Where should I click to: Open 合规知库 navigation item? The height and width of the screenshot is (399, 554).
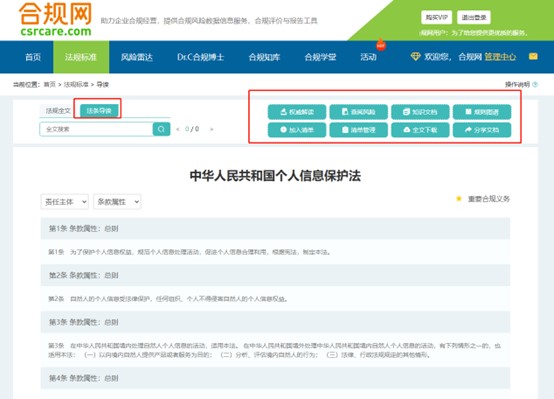click(x=264, y=57)
